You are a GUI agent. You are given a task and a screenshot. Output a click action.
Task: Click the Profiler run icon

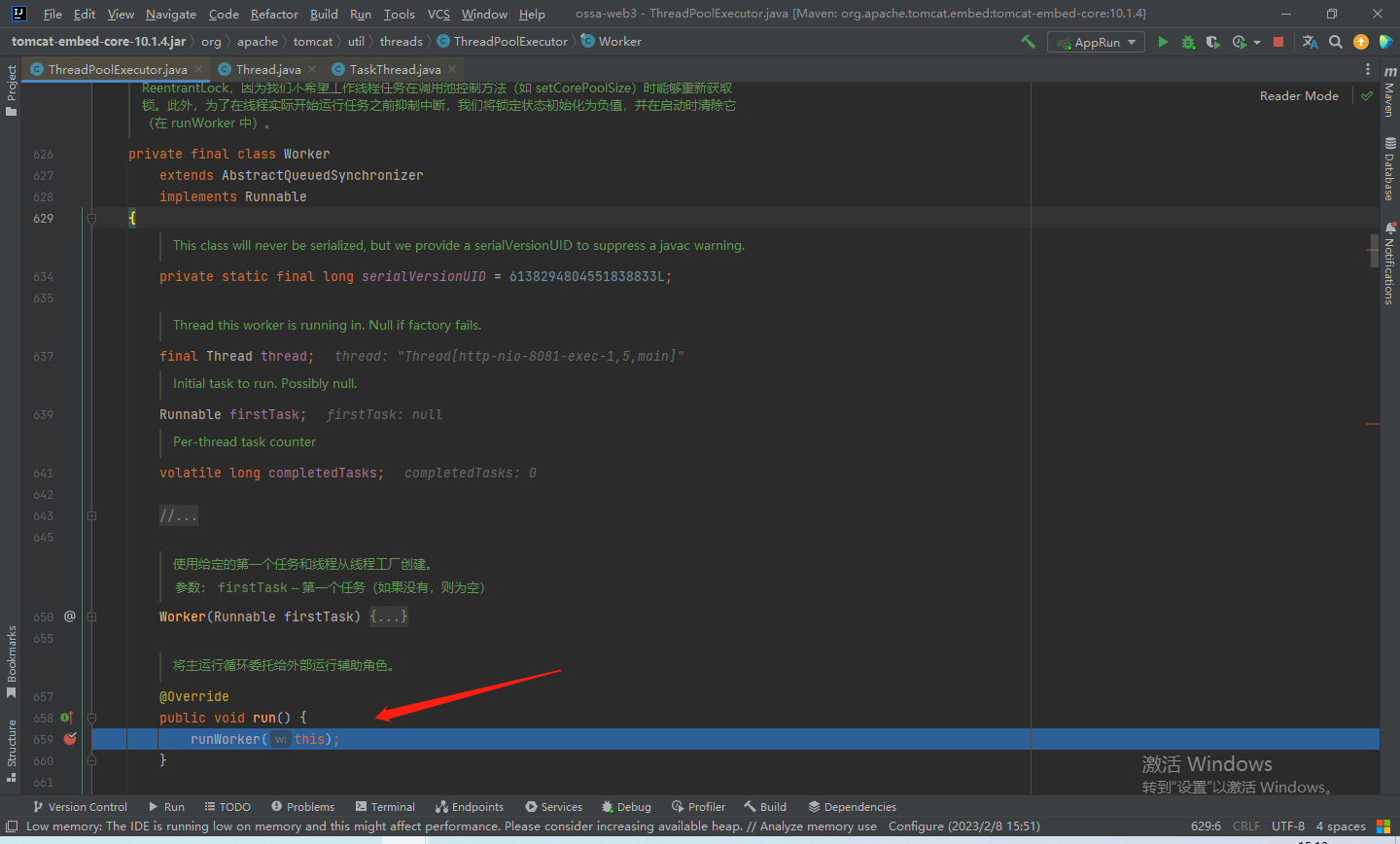click(1239, 42)
